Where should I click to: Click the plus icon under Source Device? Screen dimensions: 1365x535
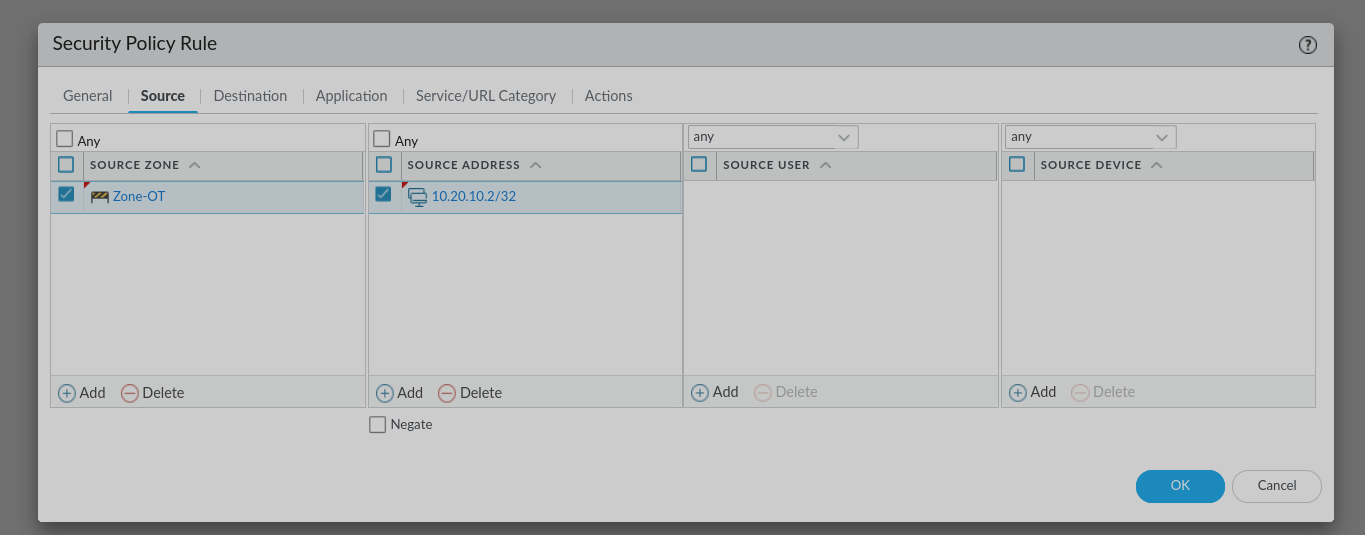[1018, 392]
